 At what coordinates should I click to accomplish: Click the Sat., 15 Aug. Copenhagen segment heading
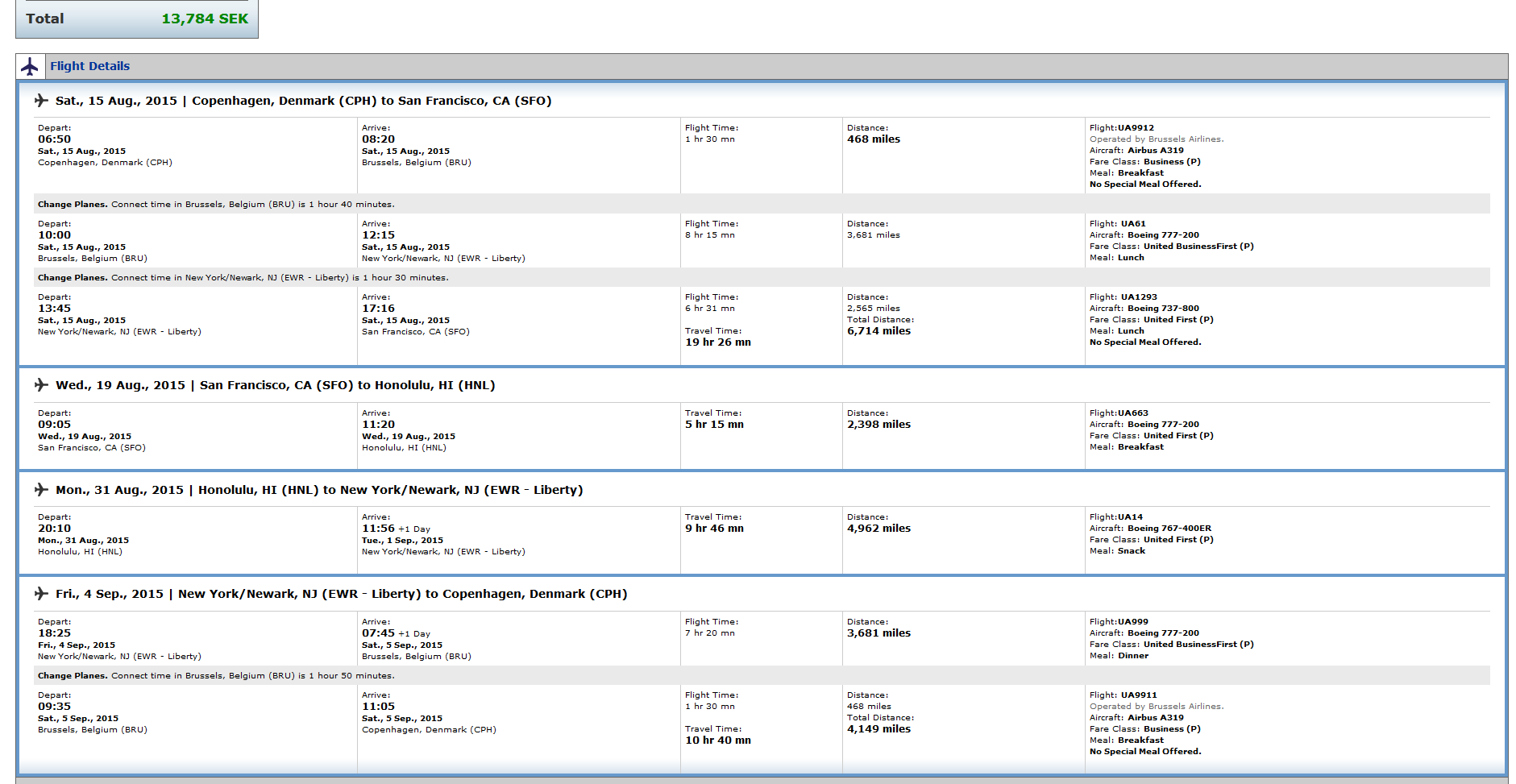point(303,101)
